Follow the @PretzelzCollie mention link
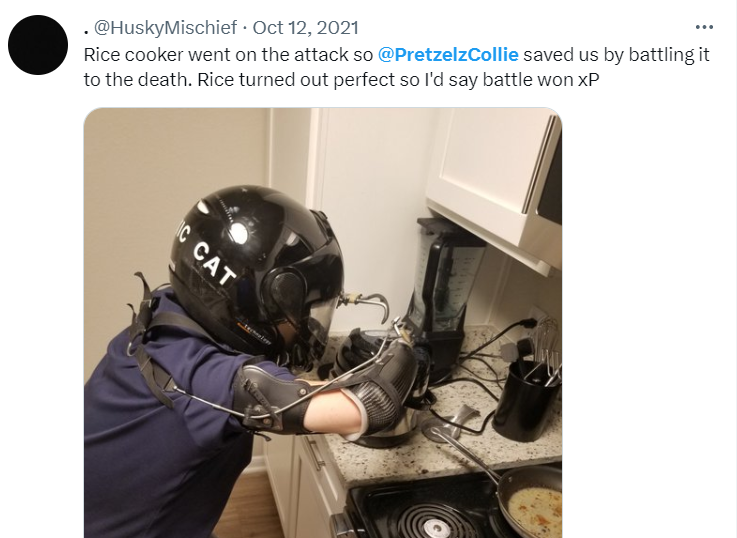The image size is (737, 538). click(448, 55)
